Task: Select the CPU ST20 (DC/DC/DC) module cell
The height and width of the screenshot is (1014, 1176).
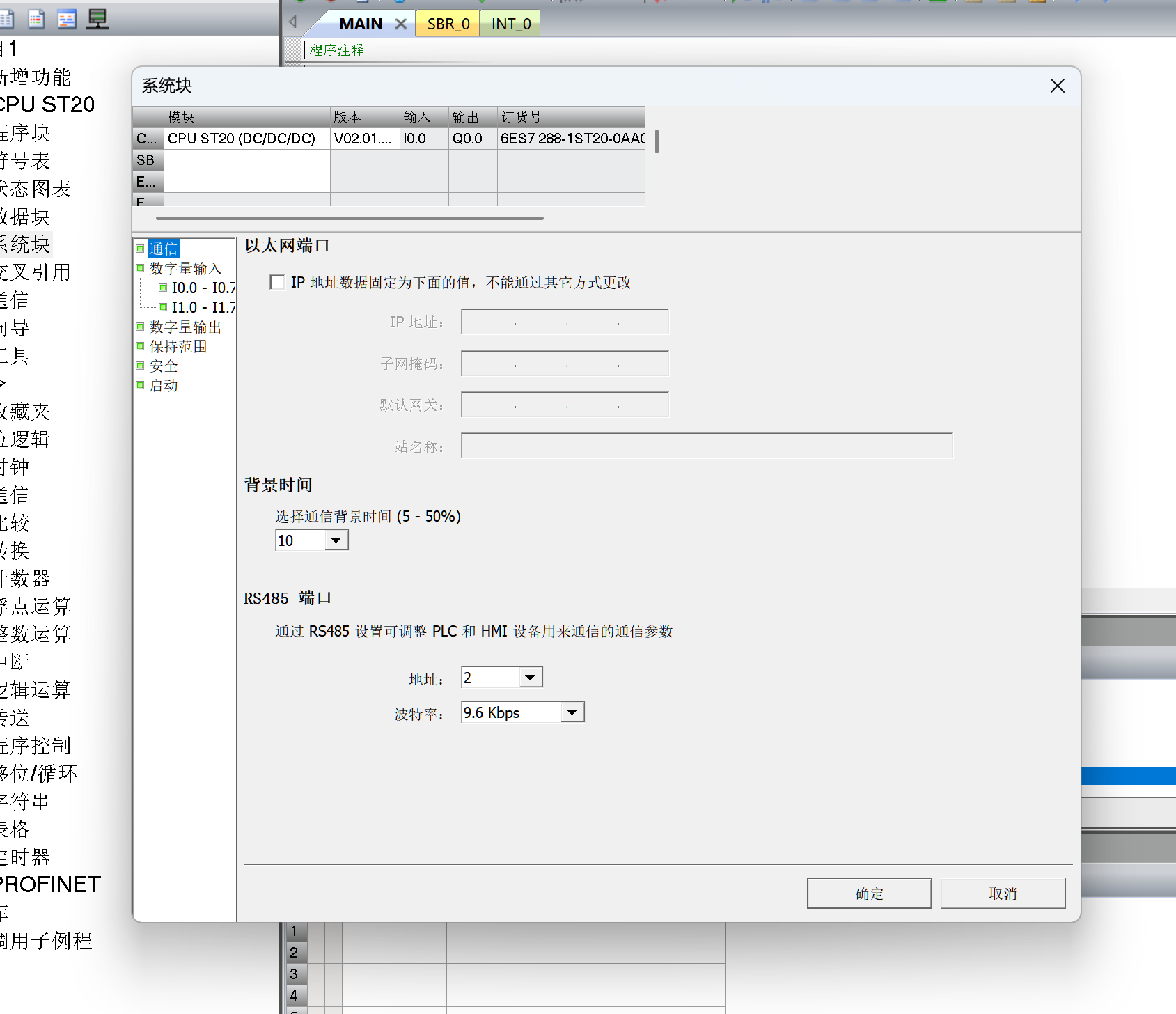Action: (247, 139)
